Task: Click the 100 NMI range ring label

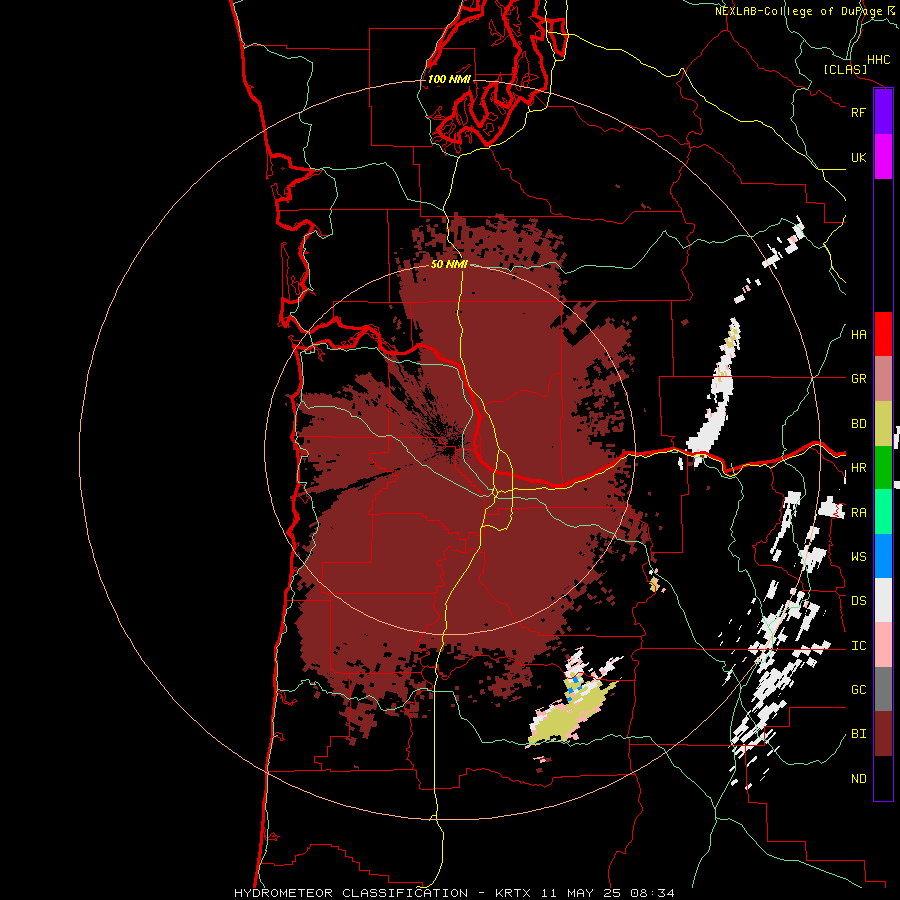Action: (449, 79)
